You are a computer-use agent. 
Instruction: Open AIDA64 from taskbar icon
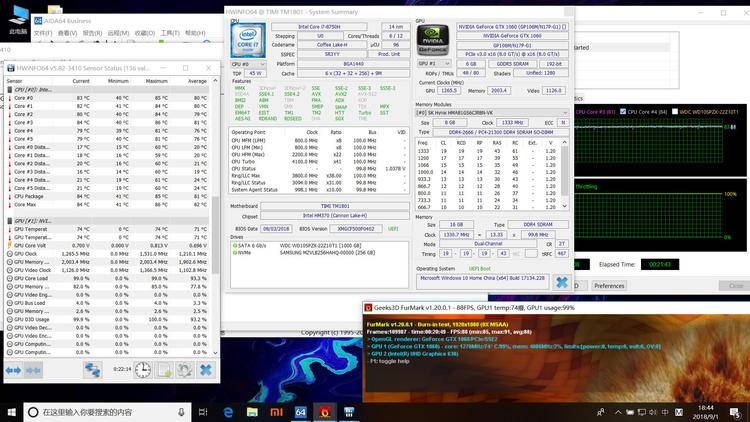pos(299,411)
